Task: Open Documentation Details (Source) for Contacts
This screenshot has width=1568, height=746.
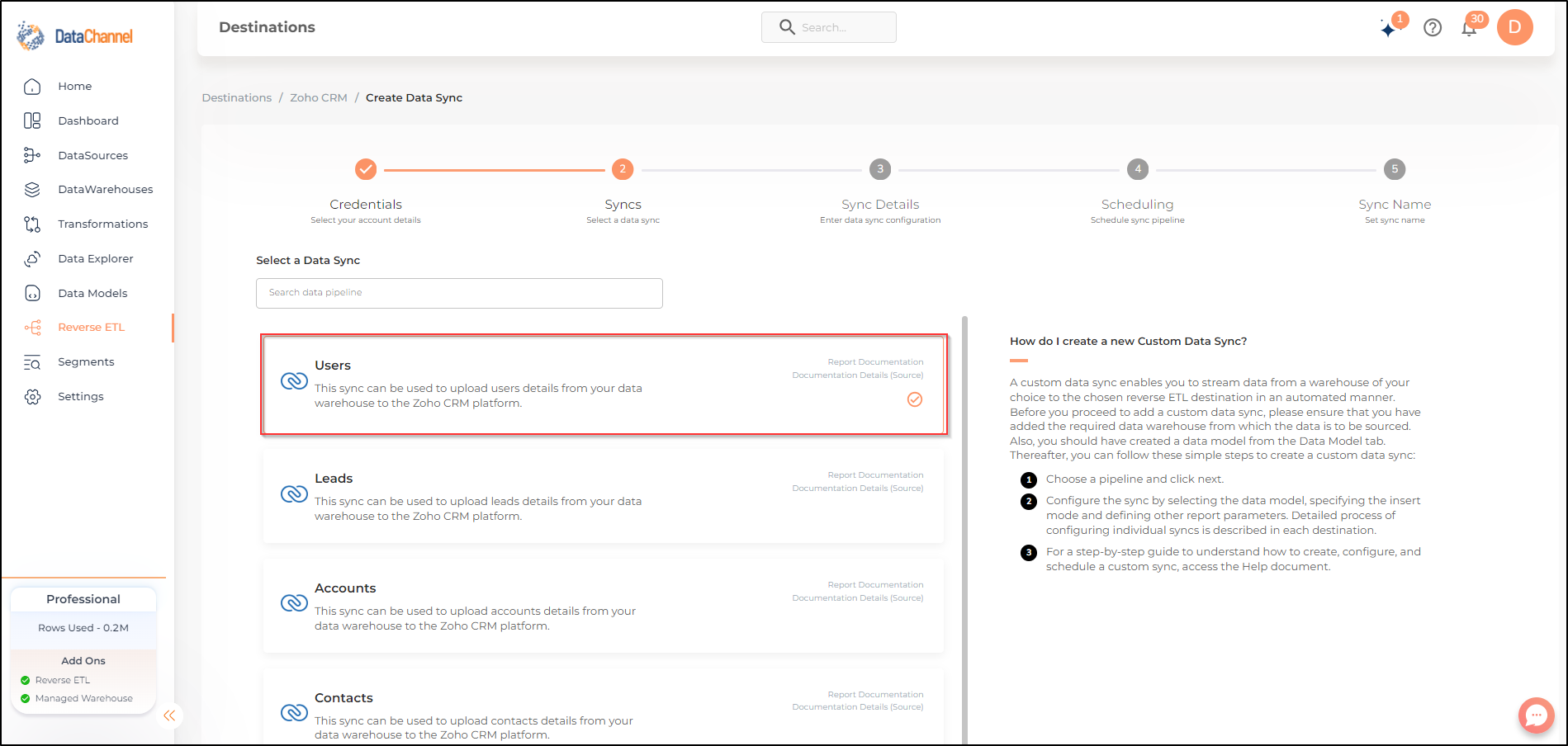Action: click(x=858, y=707)
